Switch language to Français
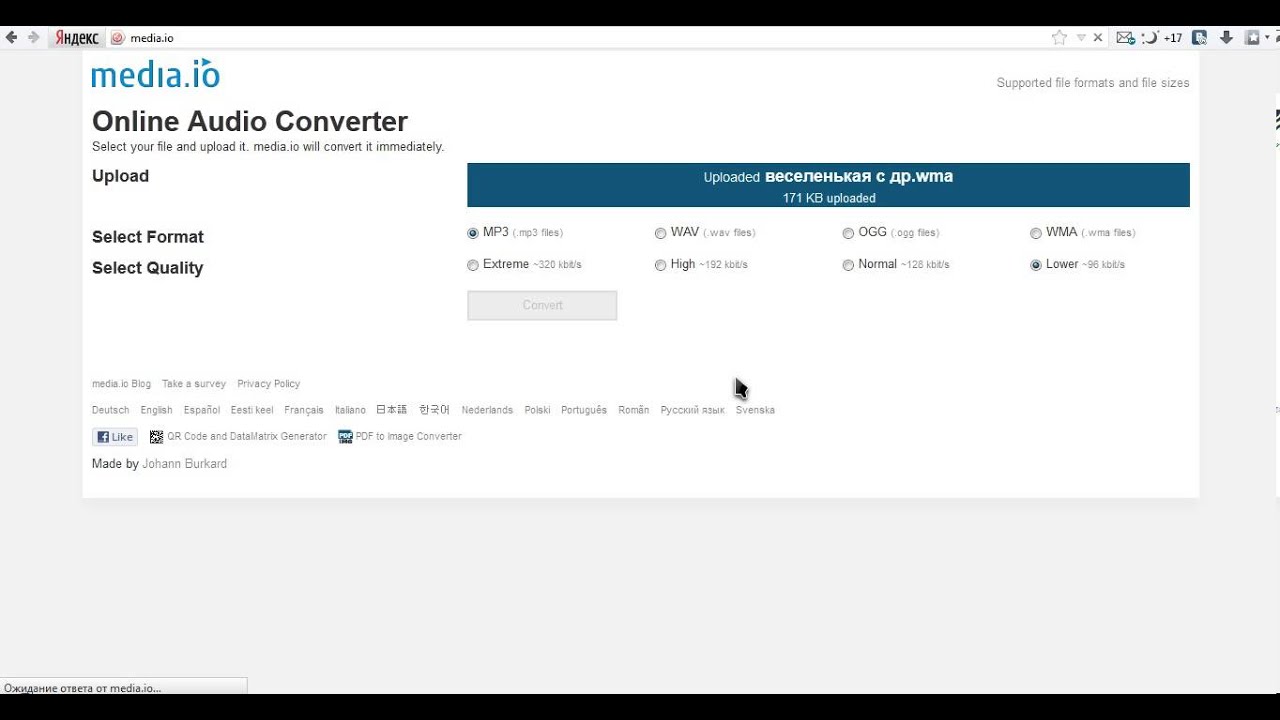Image resolution: width=1280 pixels, height=720 pixels. tap(303, 410)
